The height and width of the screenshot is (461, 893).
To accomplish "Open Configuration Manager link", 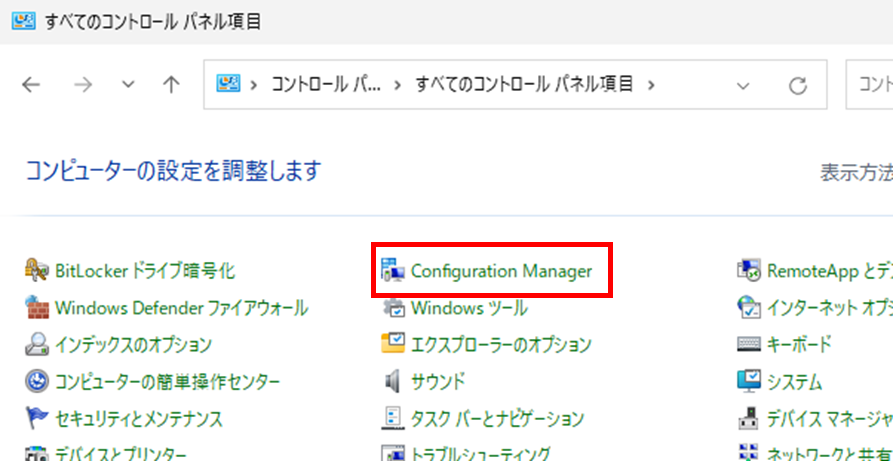I will point(502,271).
